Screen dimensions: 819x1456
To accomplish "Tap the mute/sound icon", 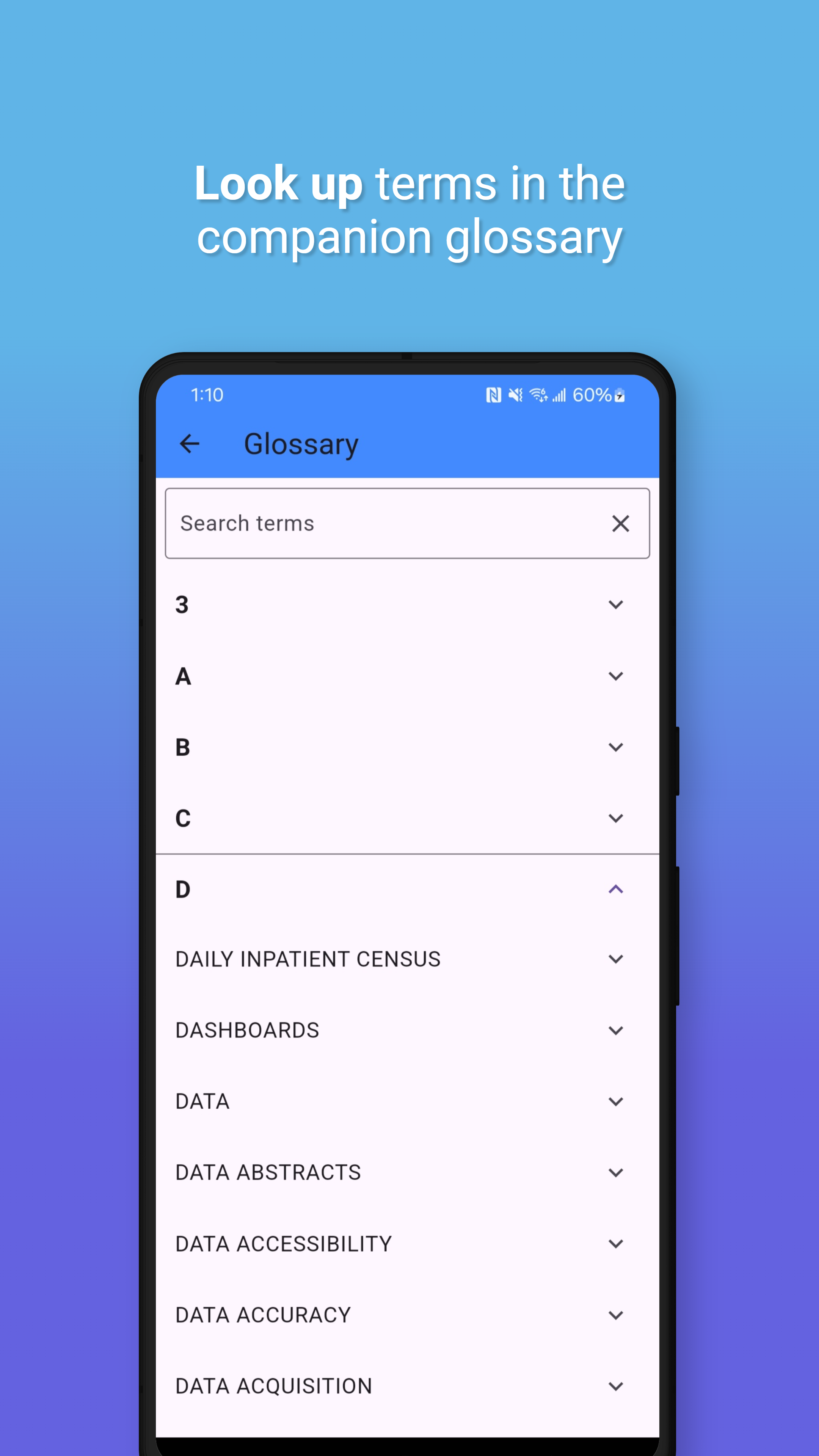I will coord(516,394).
